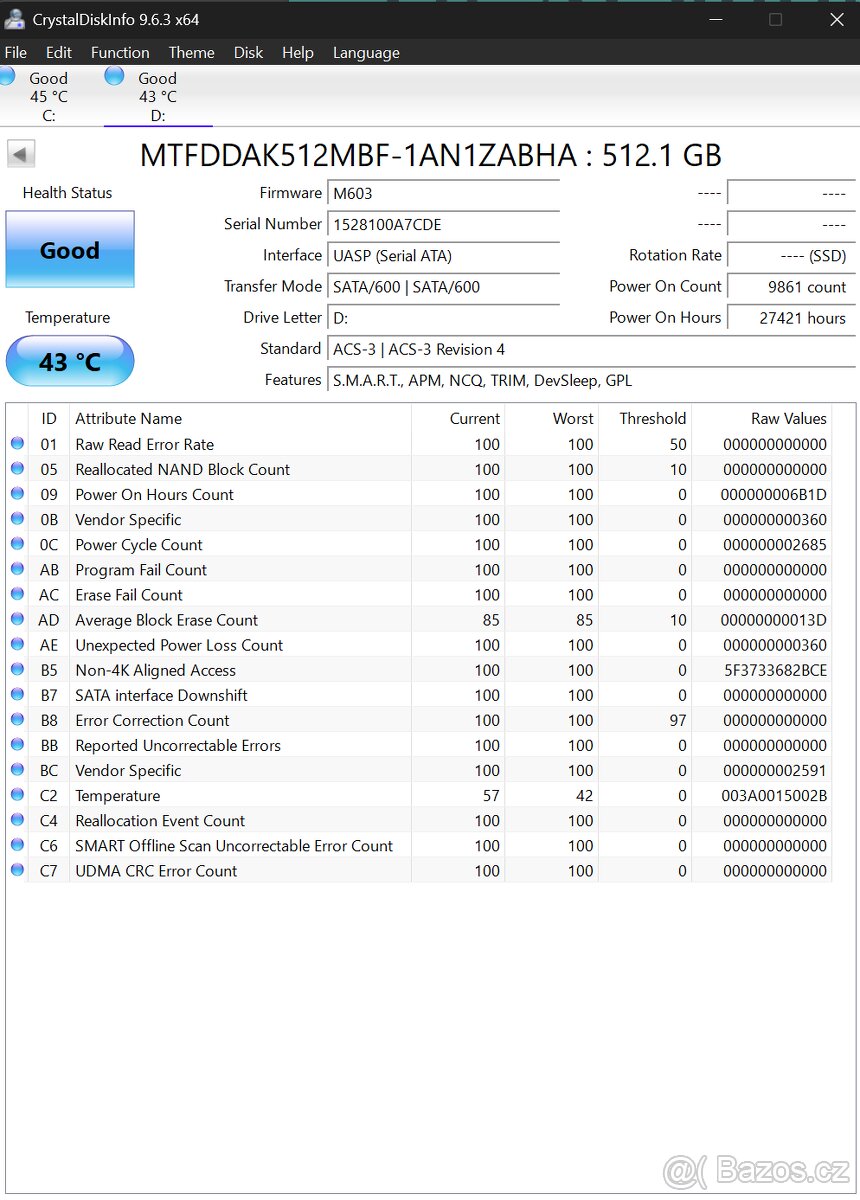Click the Power On Count value 9861 count
The image size is (860, 1200).
pos(791,286)
